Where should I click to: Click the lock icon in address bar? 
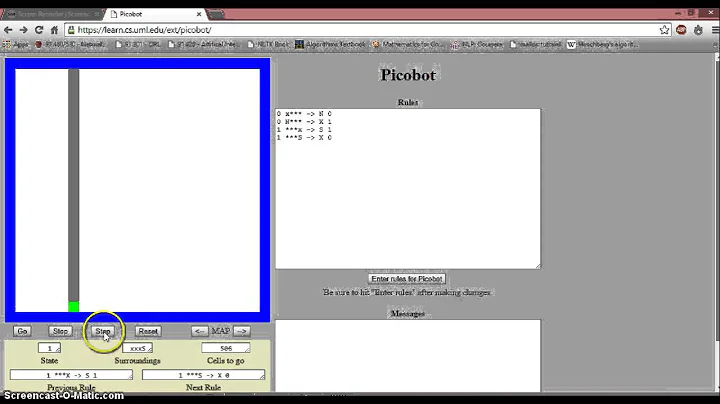pyautogui.click(x=71, y=30)
